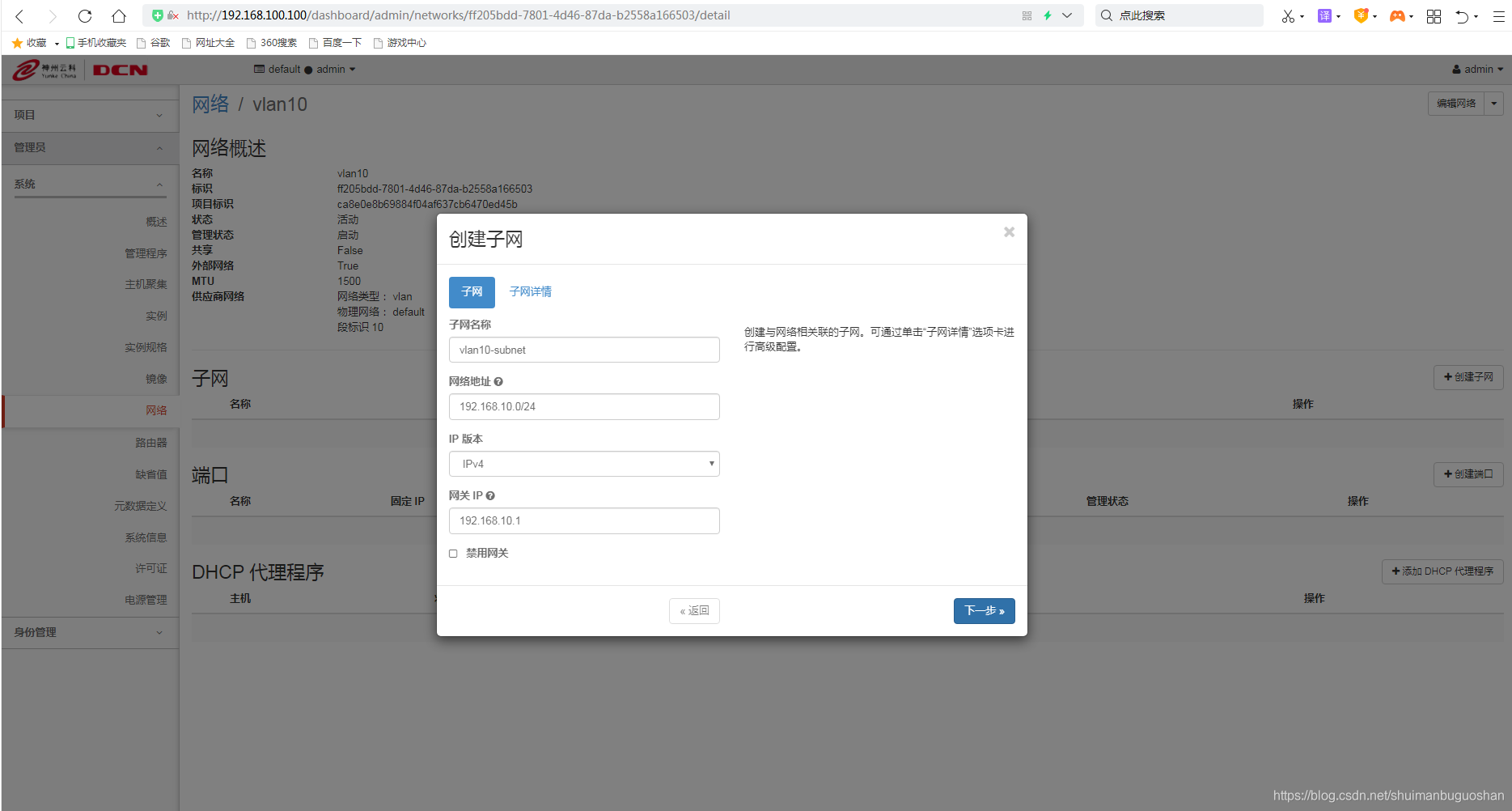
Task: Open the translate extension icon
Action: click(x=1324, y=15)
